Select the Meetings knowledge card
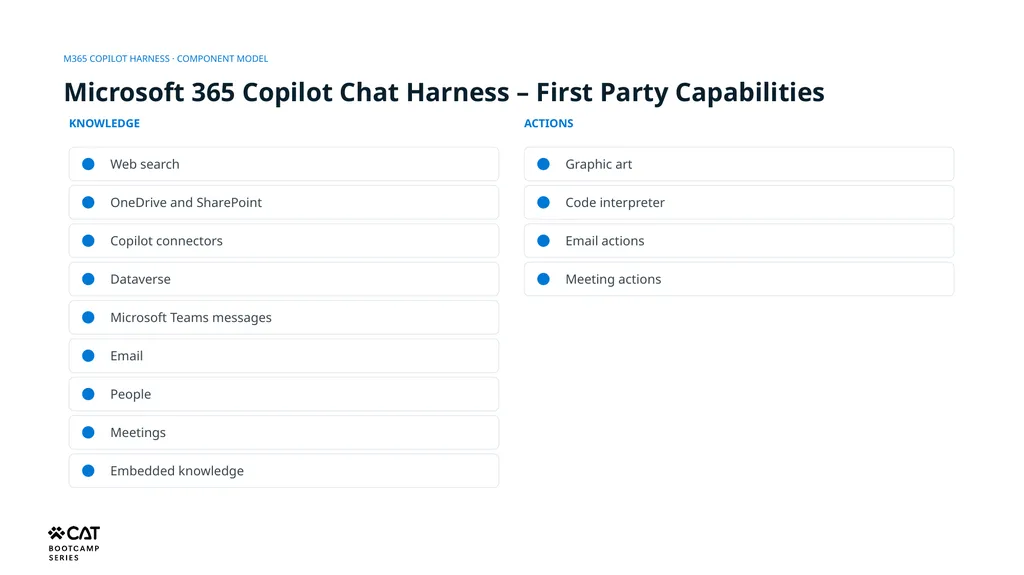The image size is (1024, 575). tap(284, 433)
